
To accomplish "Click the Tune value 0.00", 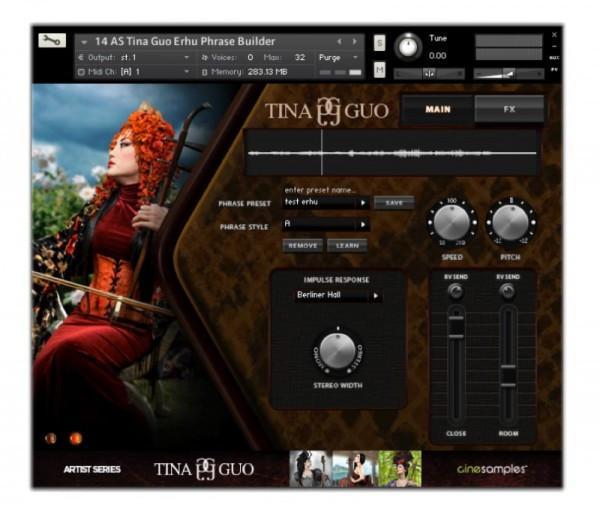I will pos(437,56).
